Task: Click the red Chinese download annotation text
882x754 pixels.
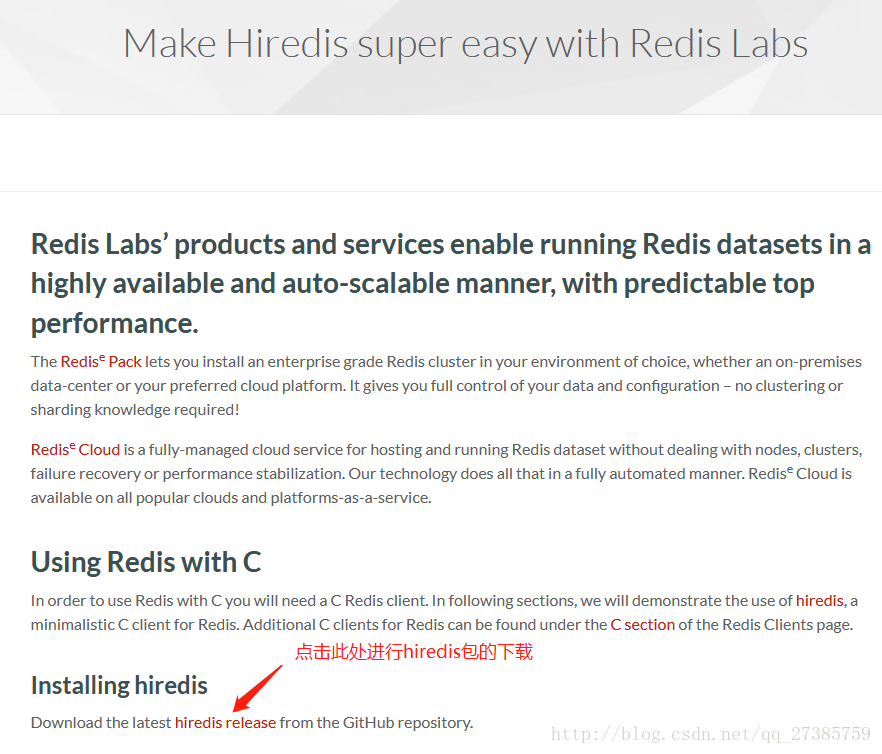Action: (x=414, y=652)
